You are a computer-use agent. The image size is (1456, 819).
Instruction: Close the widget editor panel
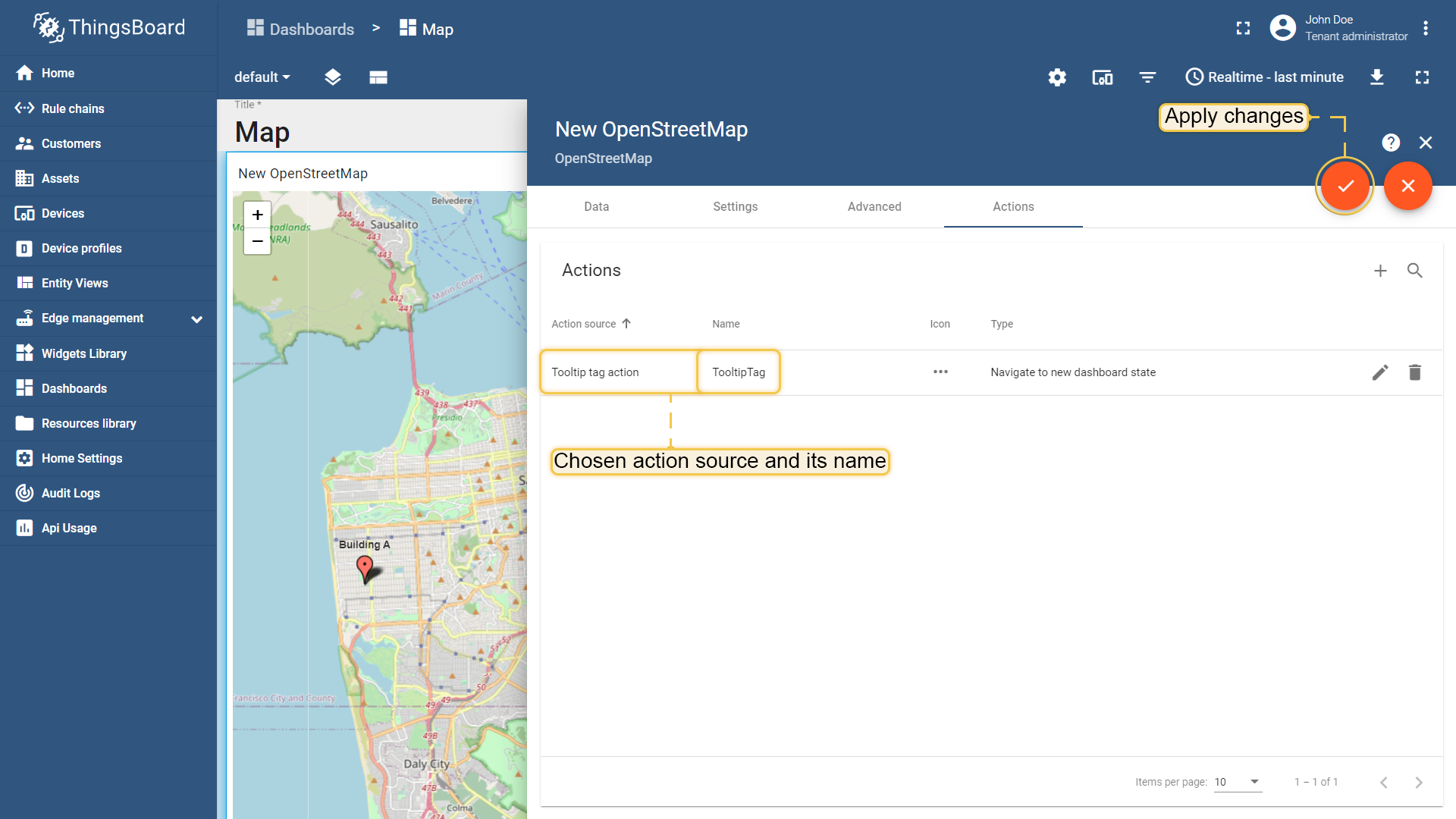click(1426, 143)
